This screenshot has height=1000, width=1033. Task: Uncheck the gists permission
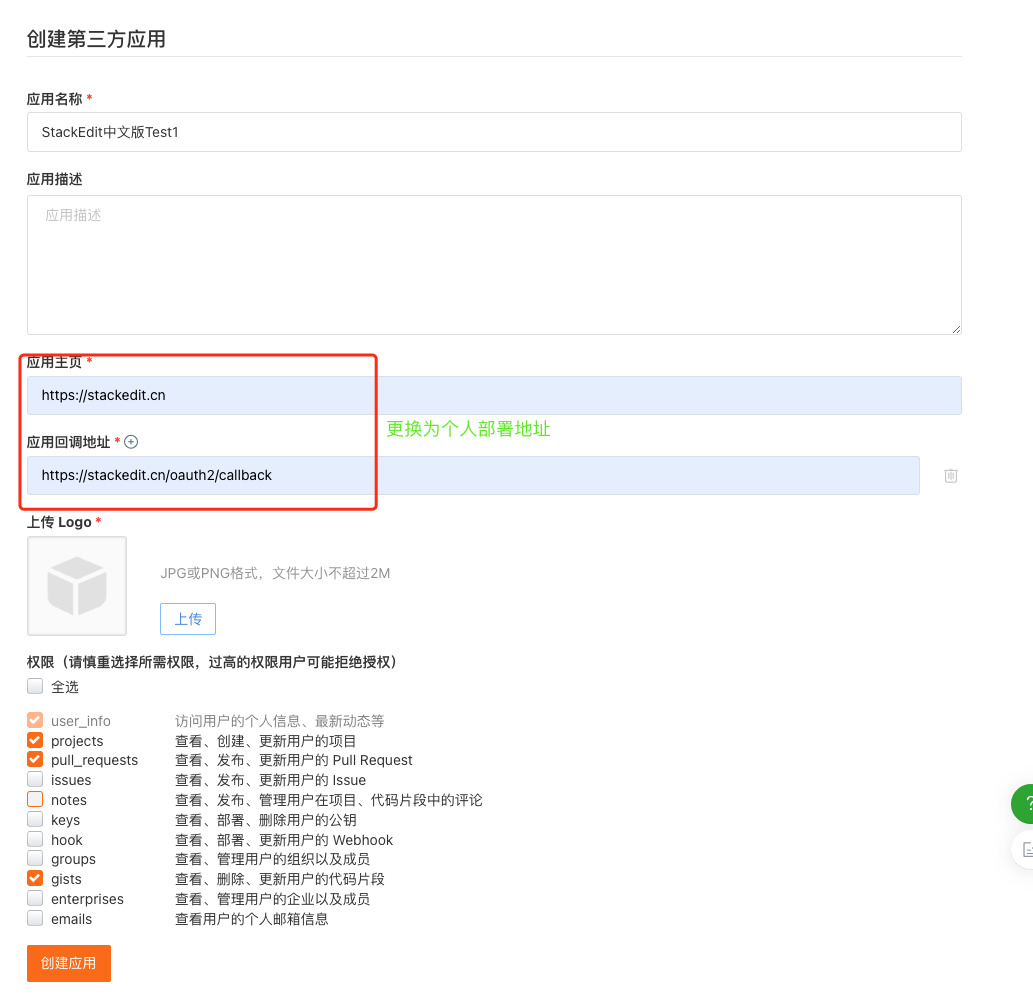(35, 878)
